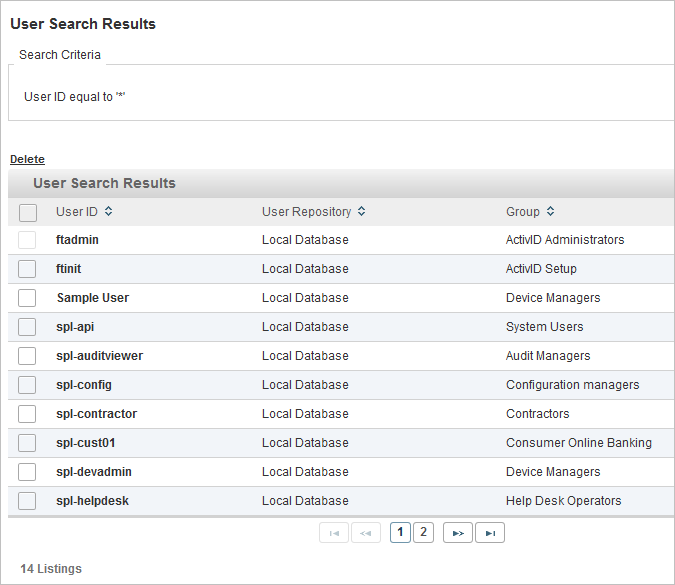Check the box for ftadmin

(27, 240)
